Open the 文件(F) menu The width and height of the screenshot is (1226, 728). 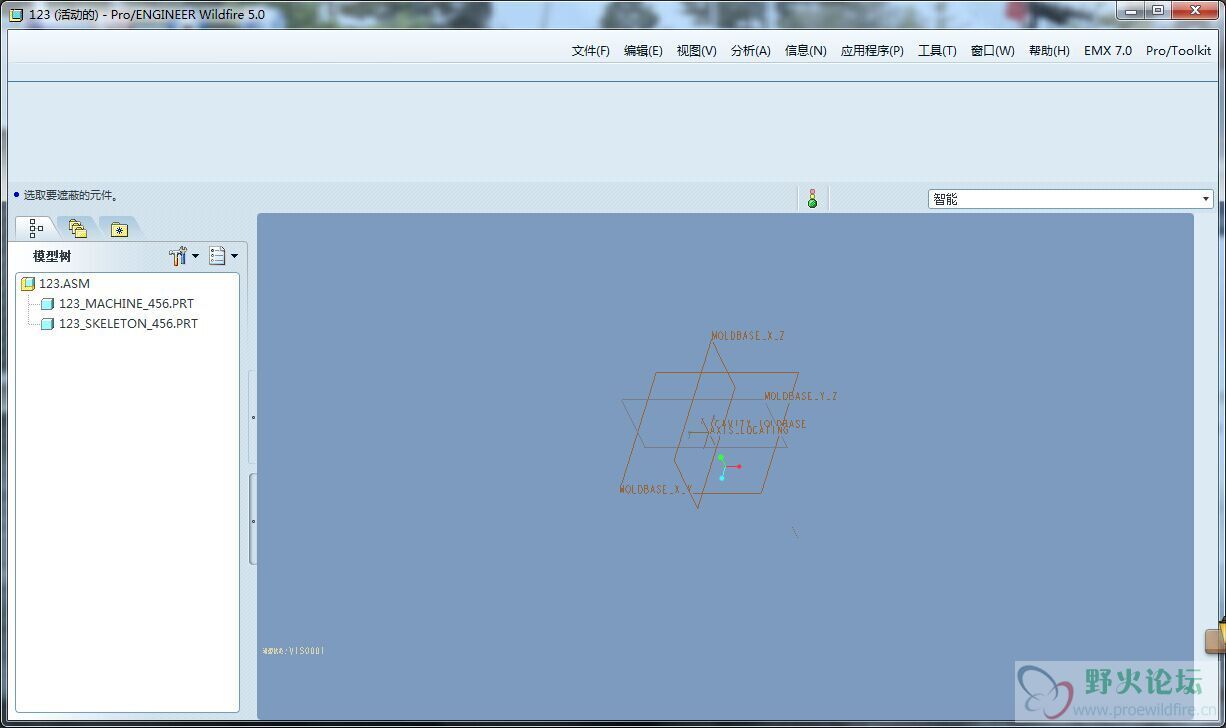(590, 51)
